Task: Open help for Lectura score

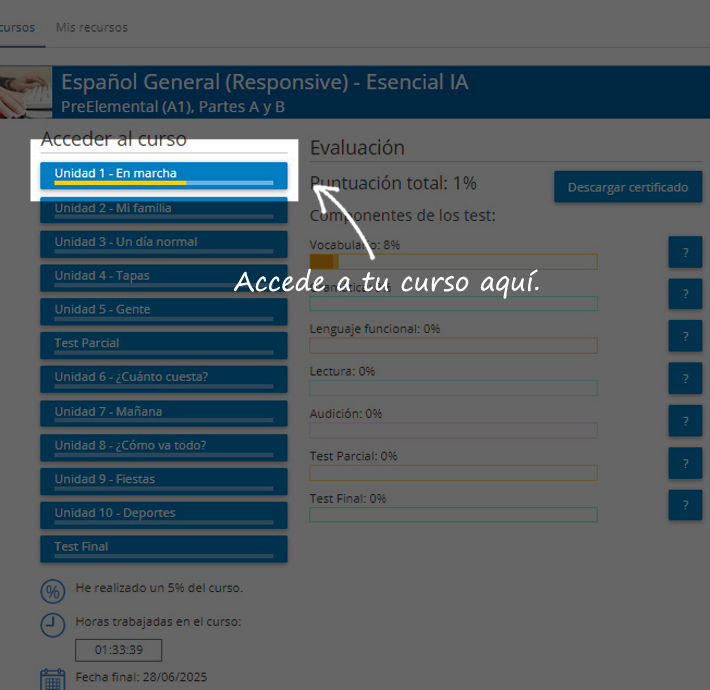Action: [x=685, y=378]
